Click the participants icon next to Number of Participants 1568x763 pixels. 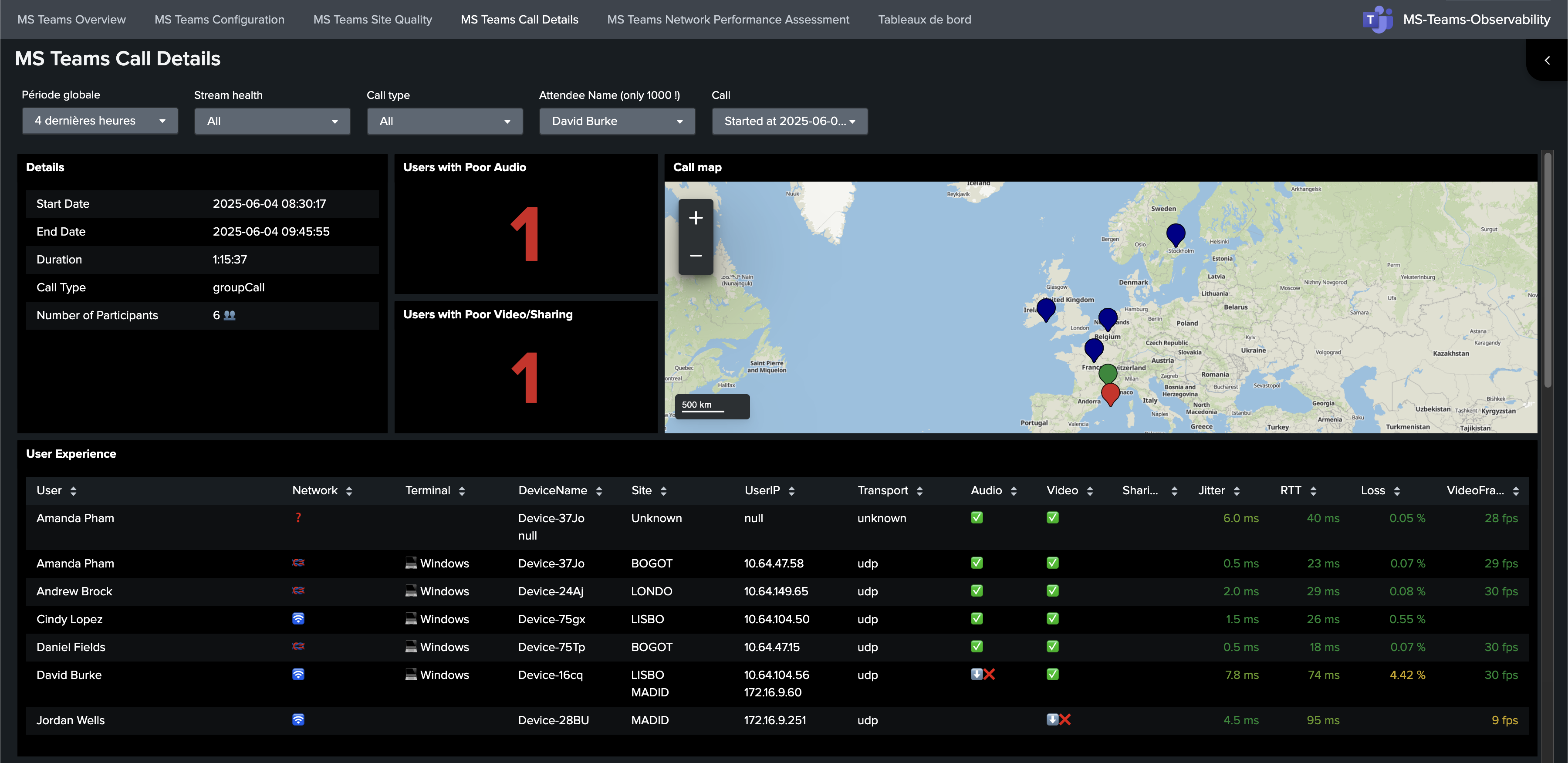click(229, 315)
